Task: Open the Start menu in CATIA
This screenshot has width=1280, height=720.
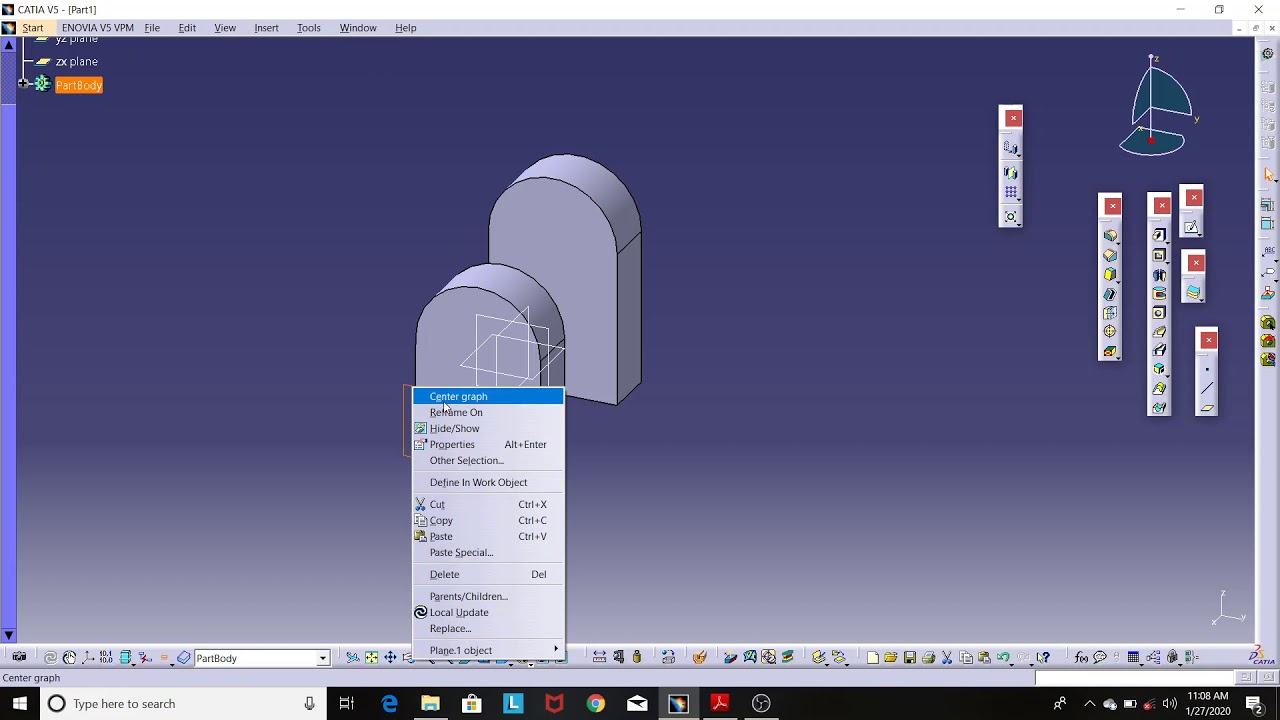Action: [x=32, y=28]
